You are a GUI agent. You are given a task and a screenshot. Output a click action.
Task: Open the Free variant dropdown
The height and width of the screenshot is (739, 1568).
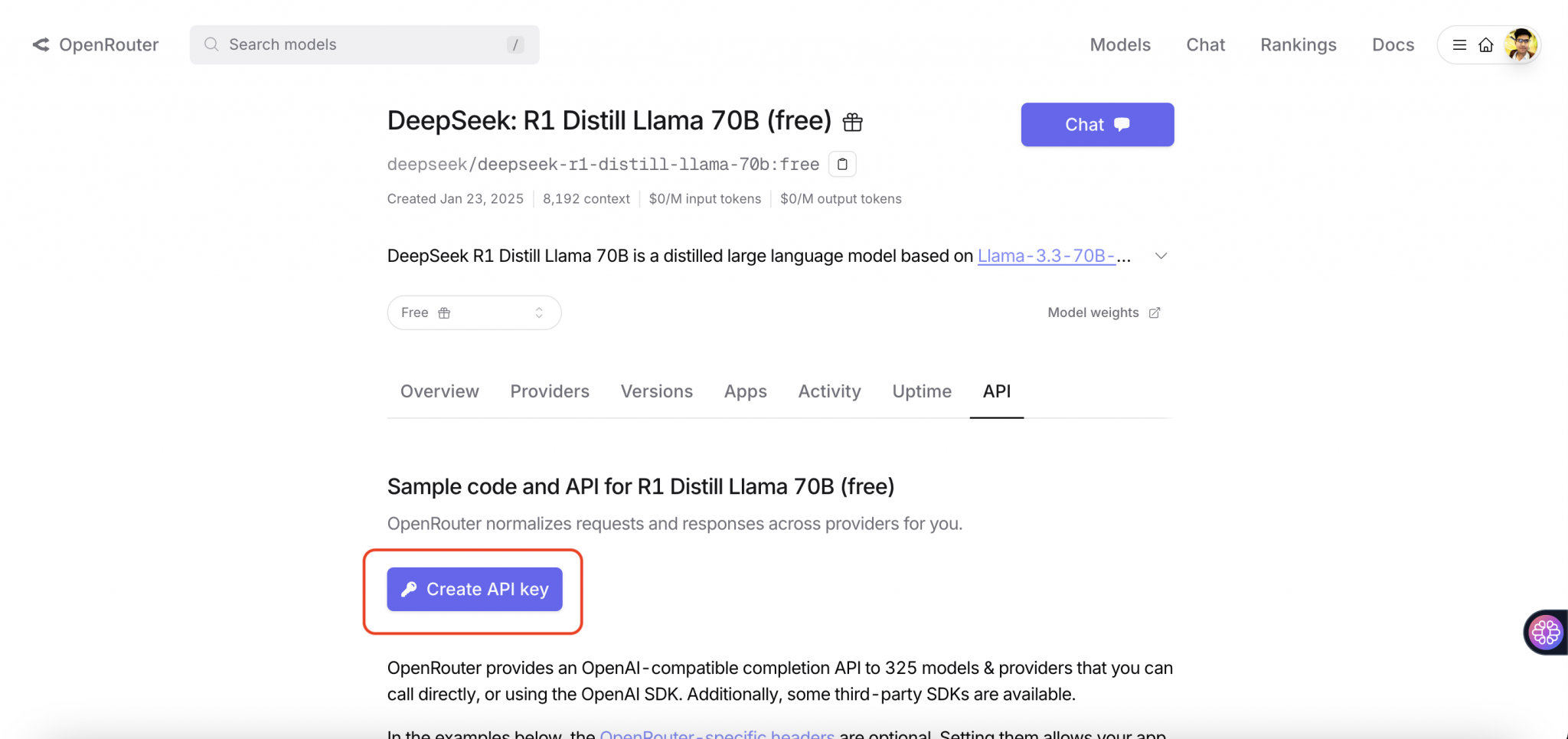474,312
